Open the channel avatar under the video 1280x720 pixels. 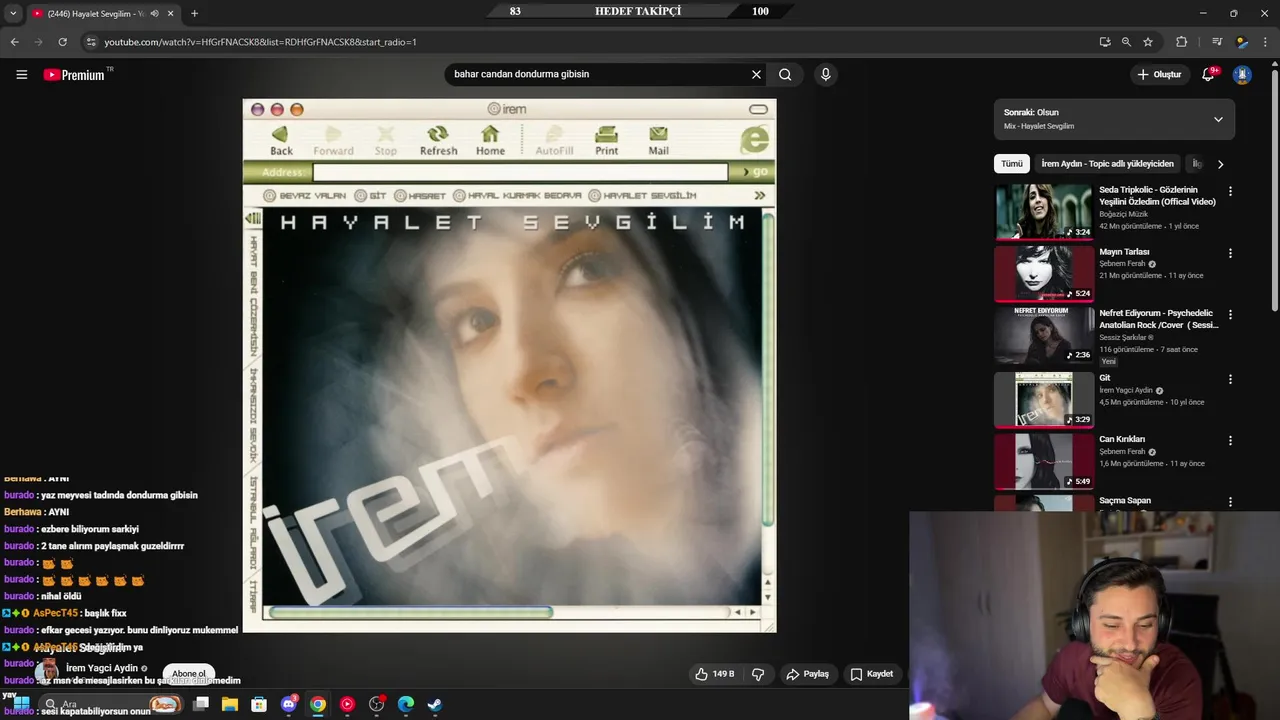click(x=47, y=670)
